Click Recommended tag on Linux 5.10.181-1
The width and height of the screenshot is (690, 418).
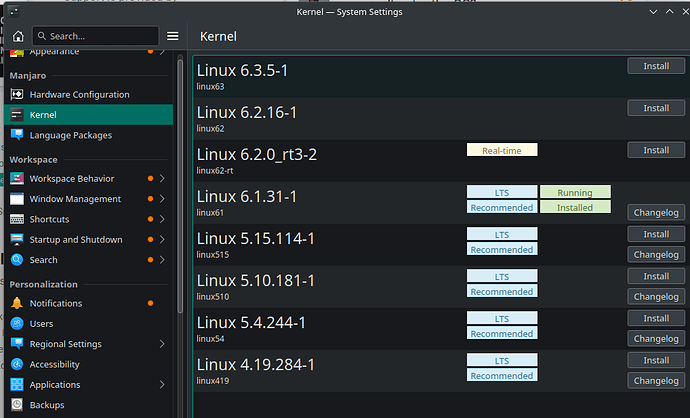click(x=502, y=291)
